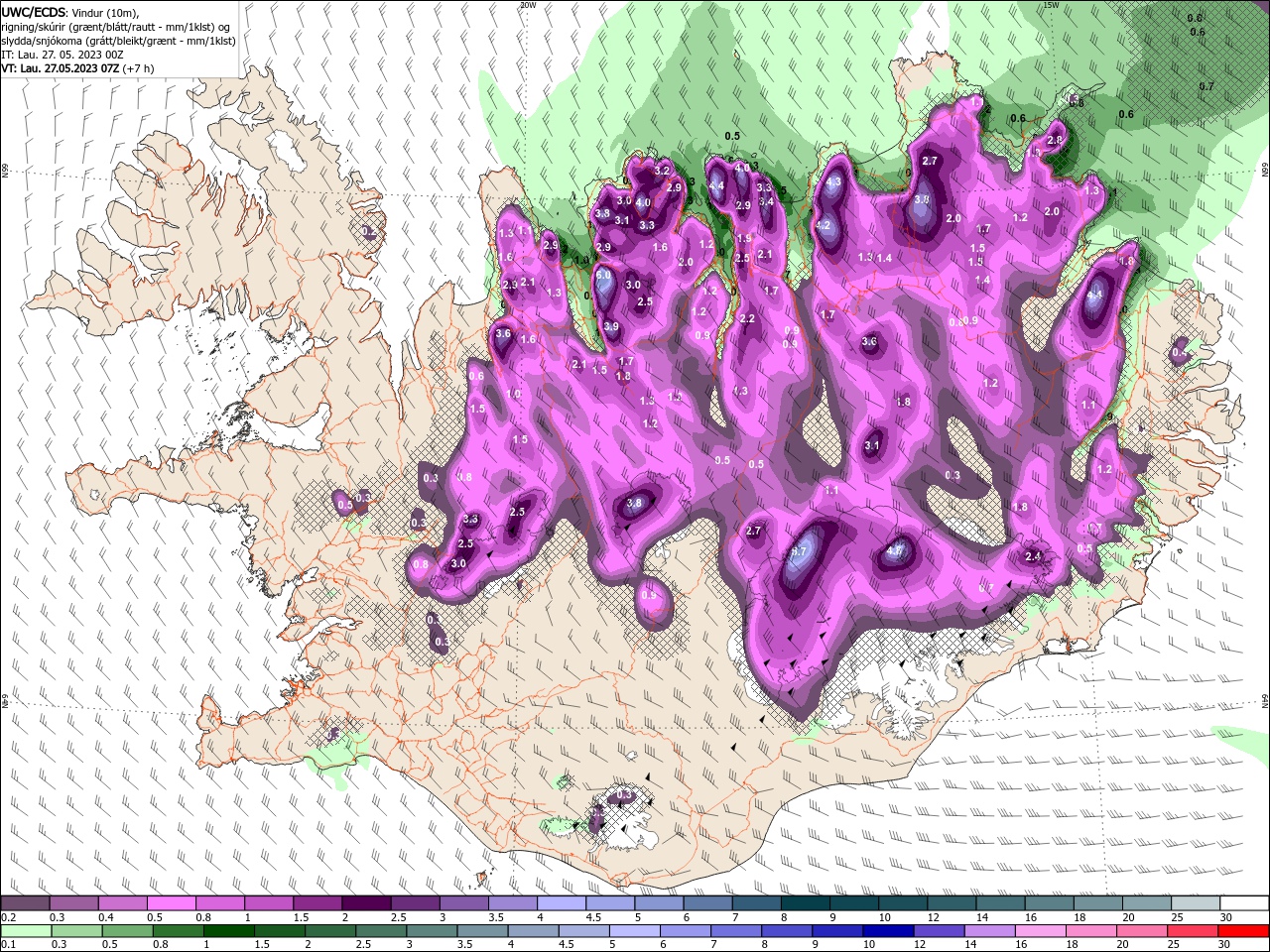
Task: Click the 'rigning/skúrir' legend description line
Action: pos(115,27)
